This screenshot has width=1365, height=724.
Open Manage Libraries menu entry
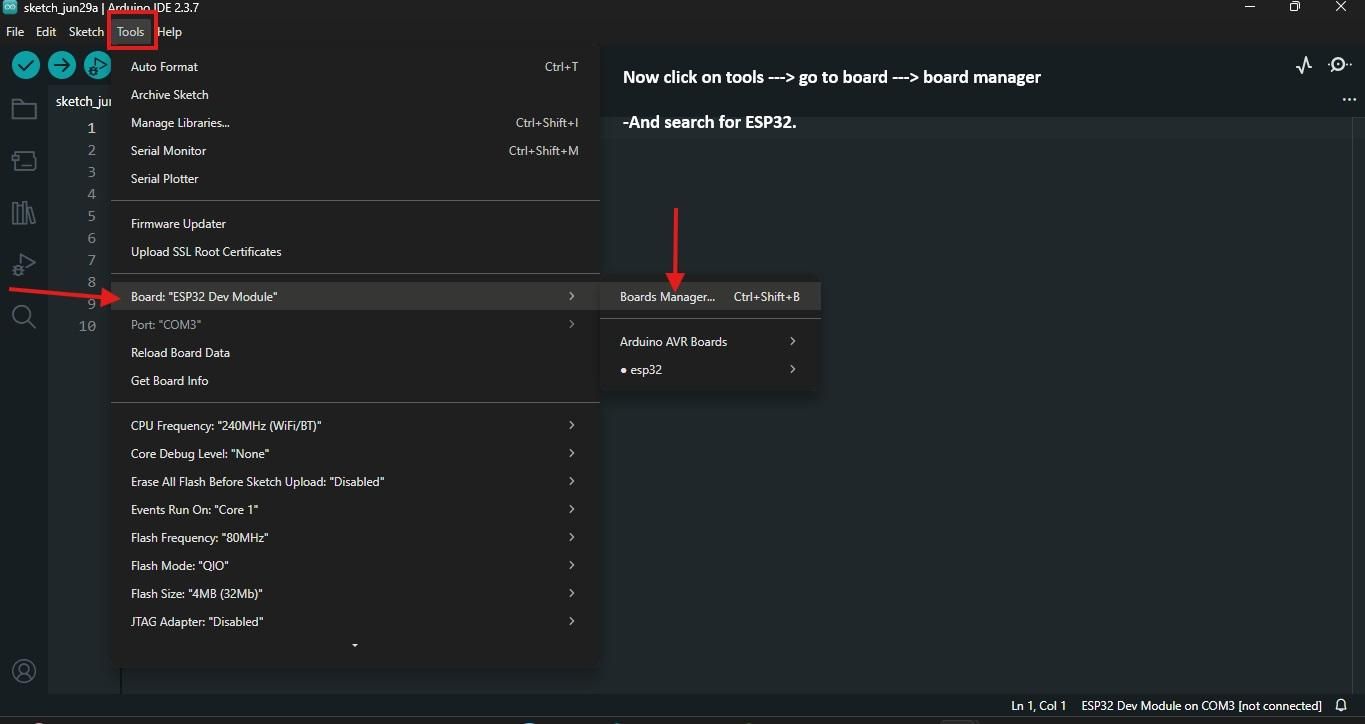[355, 123]
